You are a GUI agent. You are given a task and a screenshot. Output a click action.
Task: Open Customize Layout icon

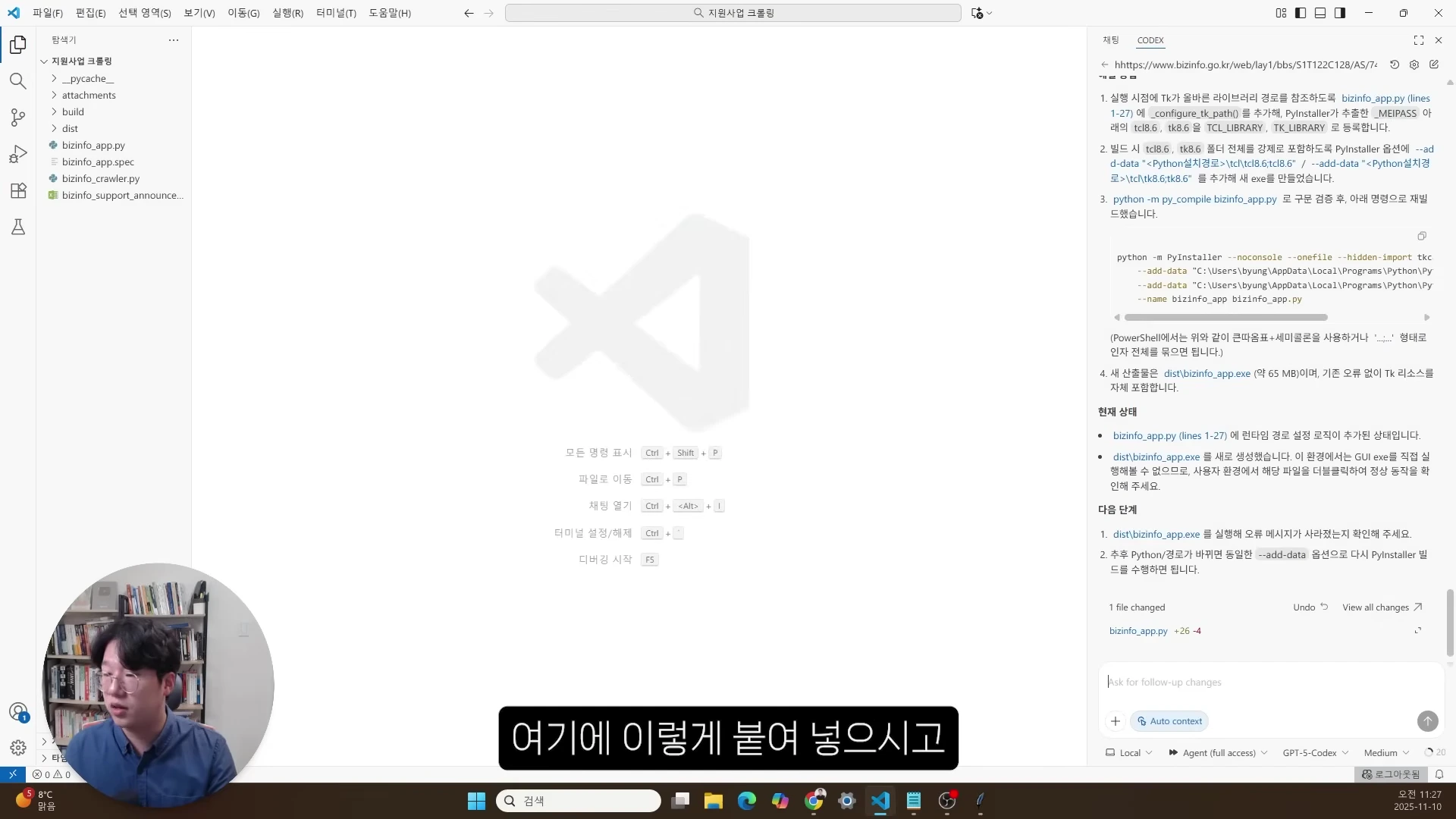pos(1281,13)
